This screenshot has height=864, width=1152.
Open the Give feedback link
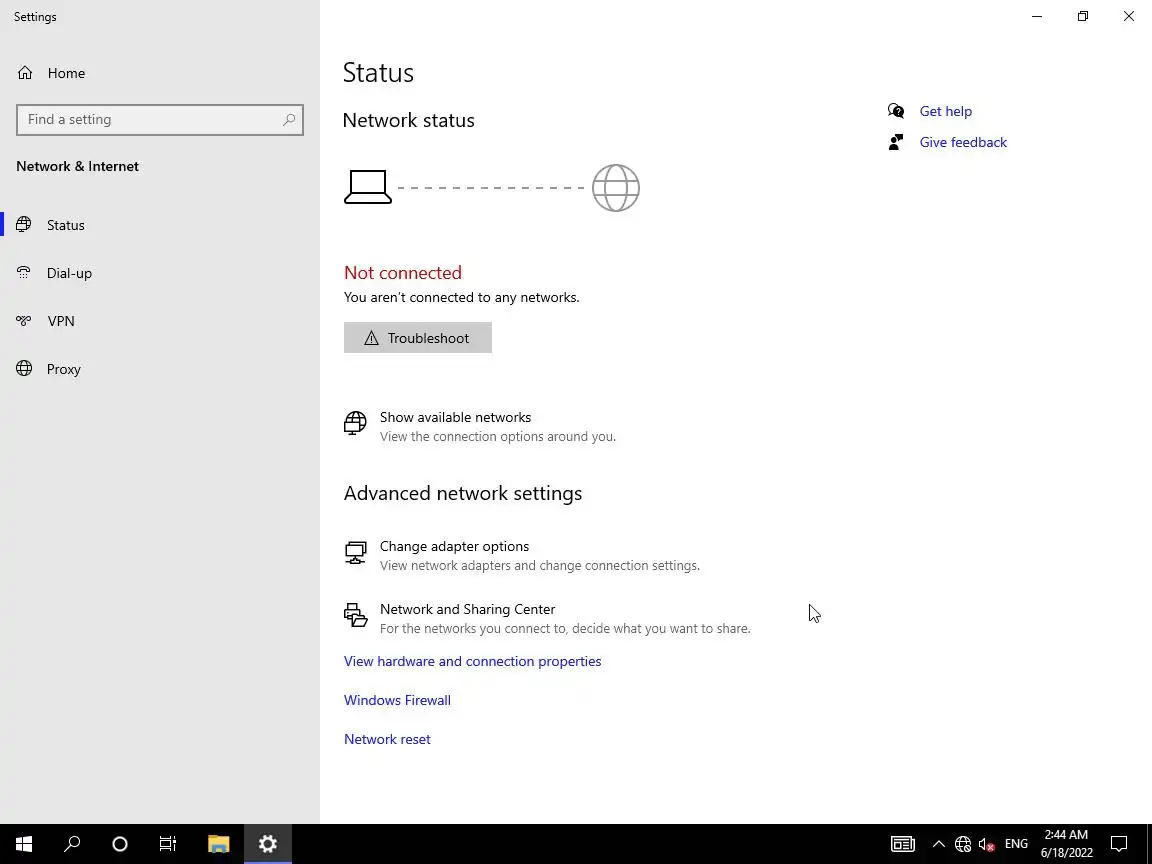tap(963, 143)
